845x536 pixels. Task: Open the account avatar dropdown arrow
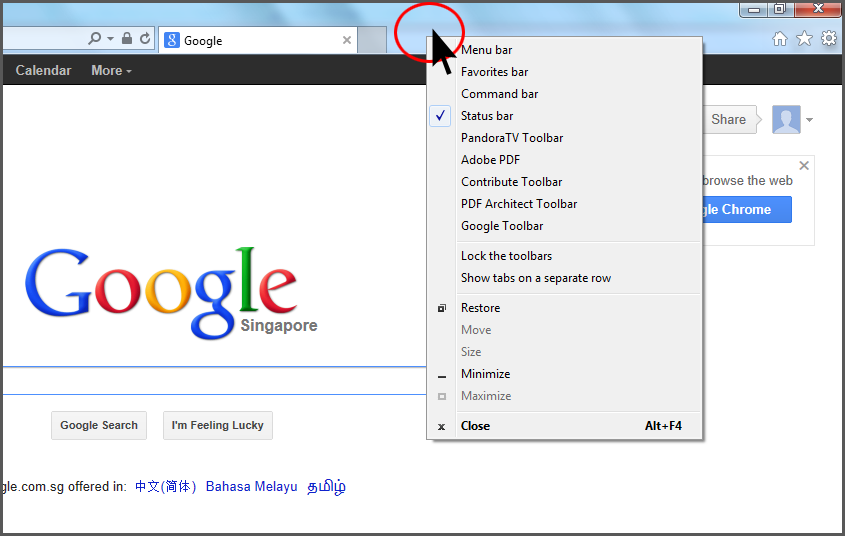pyautogui.click(x=809, y=120)
